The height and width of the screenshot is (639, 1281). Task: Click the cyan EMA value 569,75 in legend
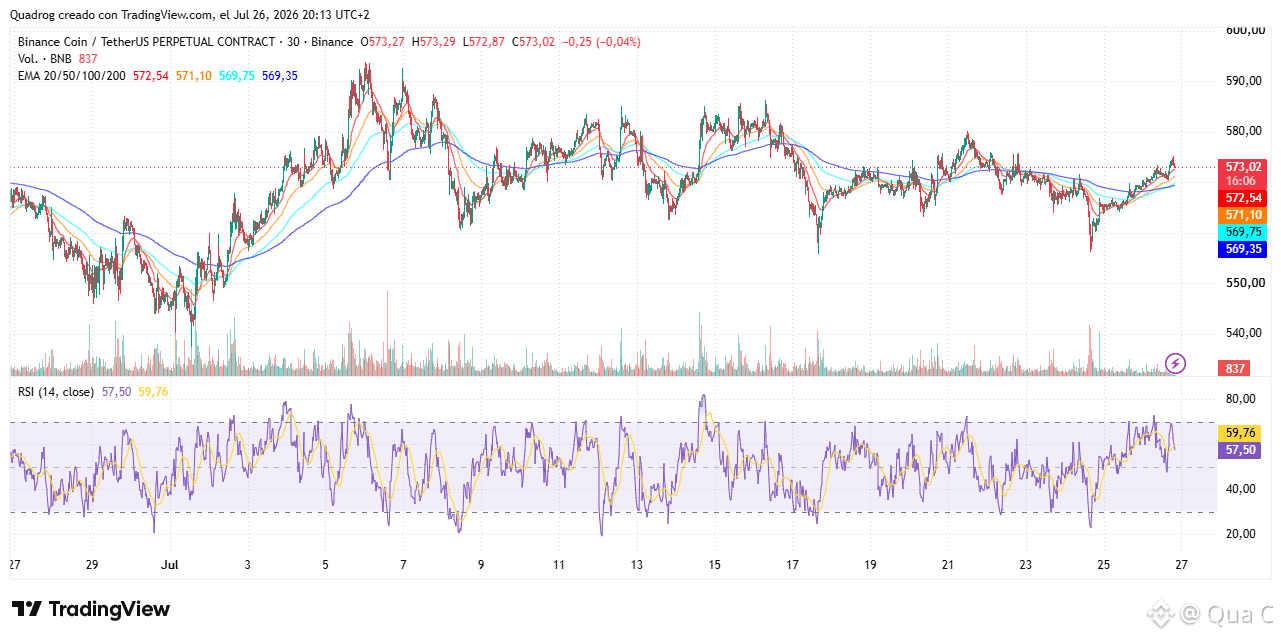point(237,76)
